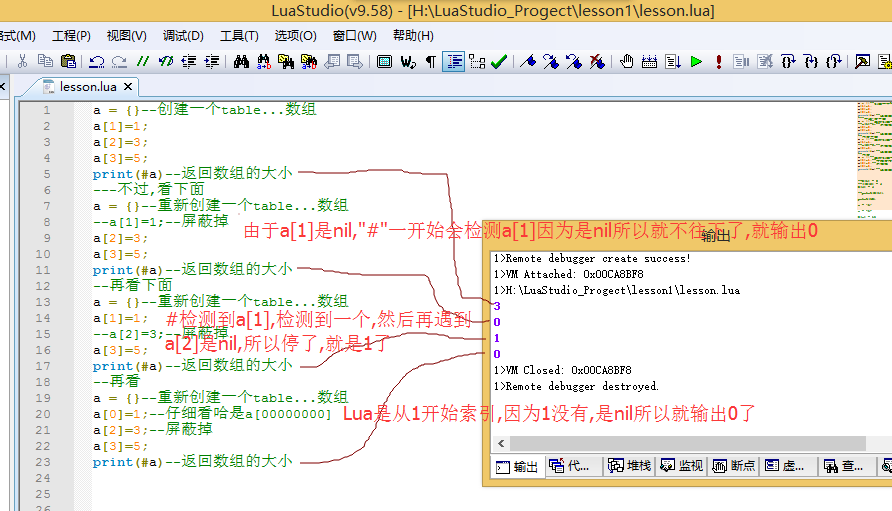
Task: Click the output panel scroll-left arrow
Action: click(x=501, y=443)
